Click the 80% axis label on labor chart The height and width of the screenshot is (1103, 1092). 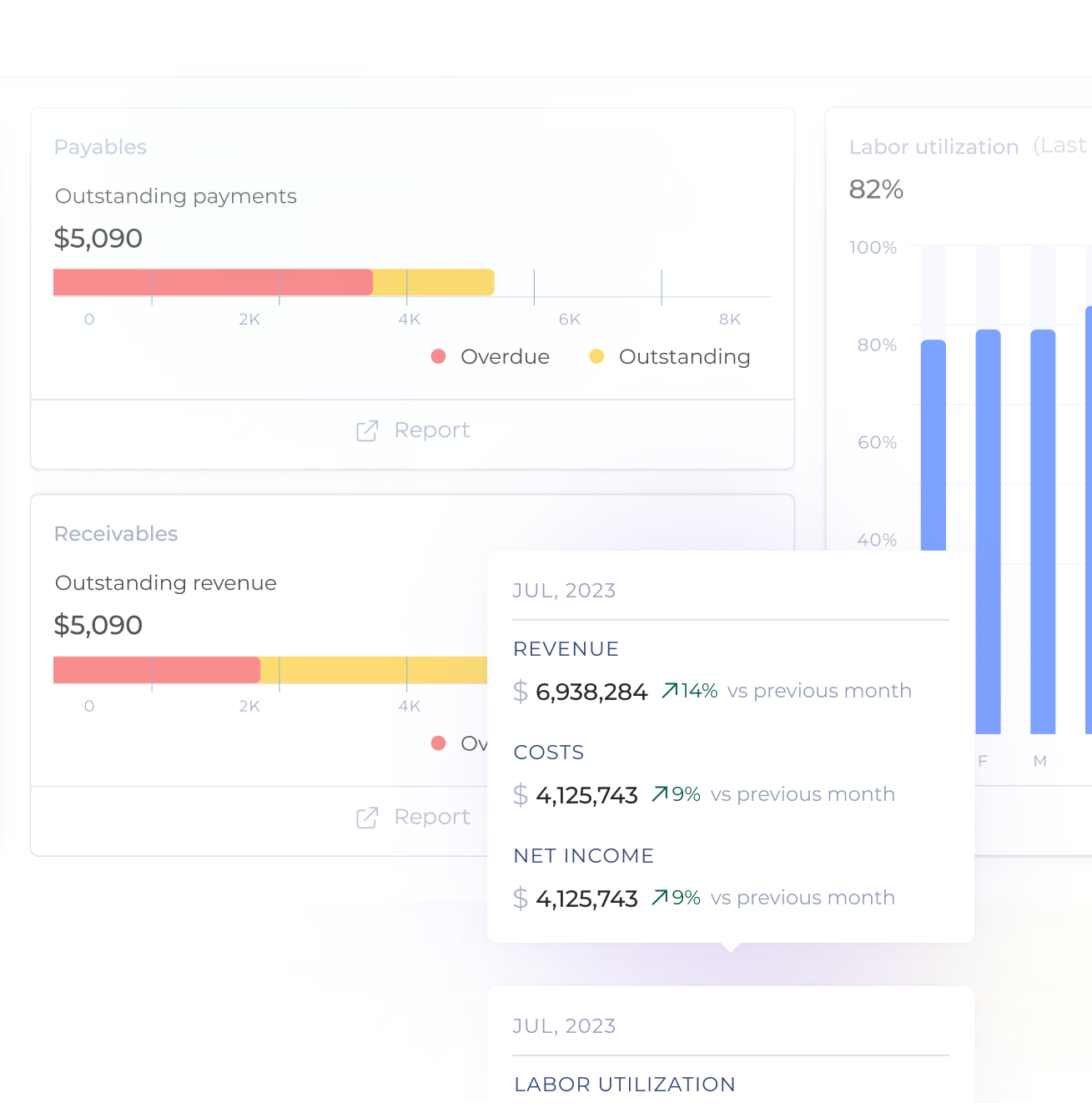coord(877,345)
